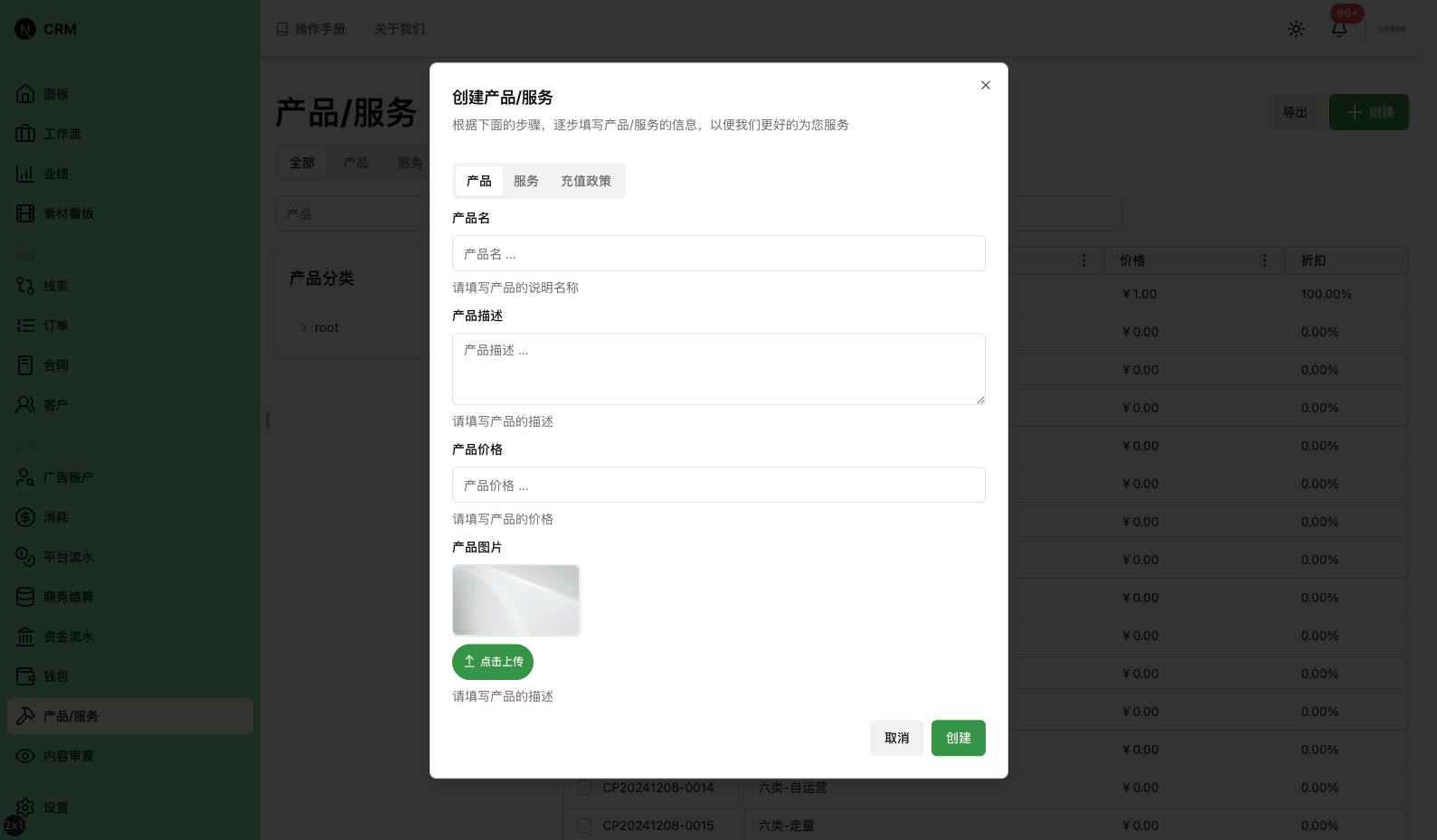Expand the root category tree node
Viewport: 1437px width, 840px height.
coord(304,327)
